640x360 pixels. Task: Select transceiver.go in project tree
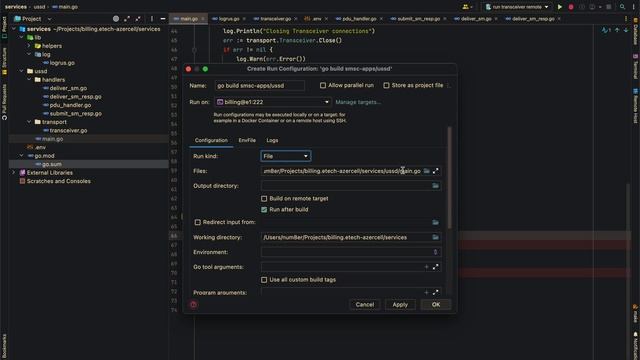pos(68,131)
